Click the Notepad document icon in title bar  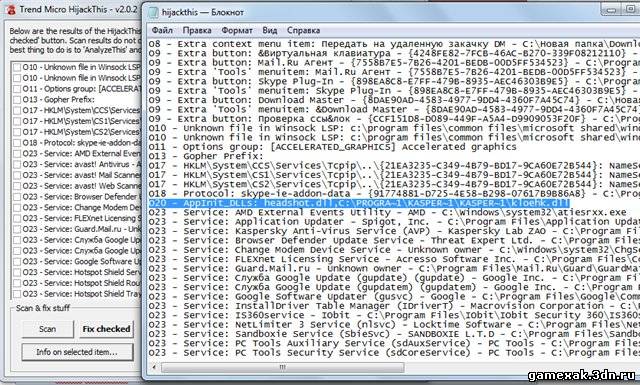coord(153,12)
